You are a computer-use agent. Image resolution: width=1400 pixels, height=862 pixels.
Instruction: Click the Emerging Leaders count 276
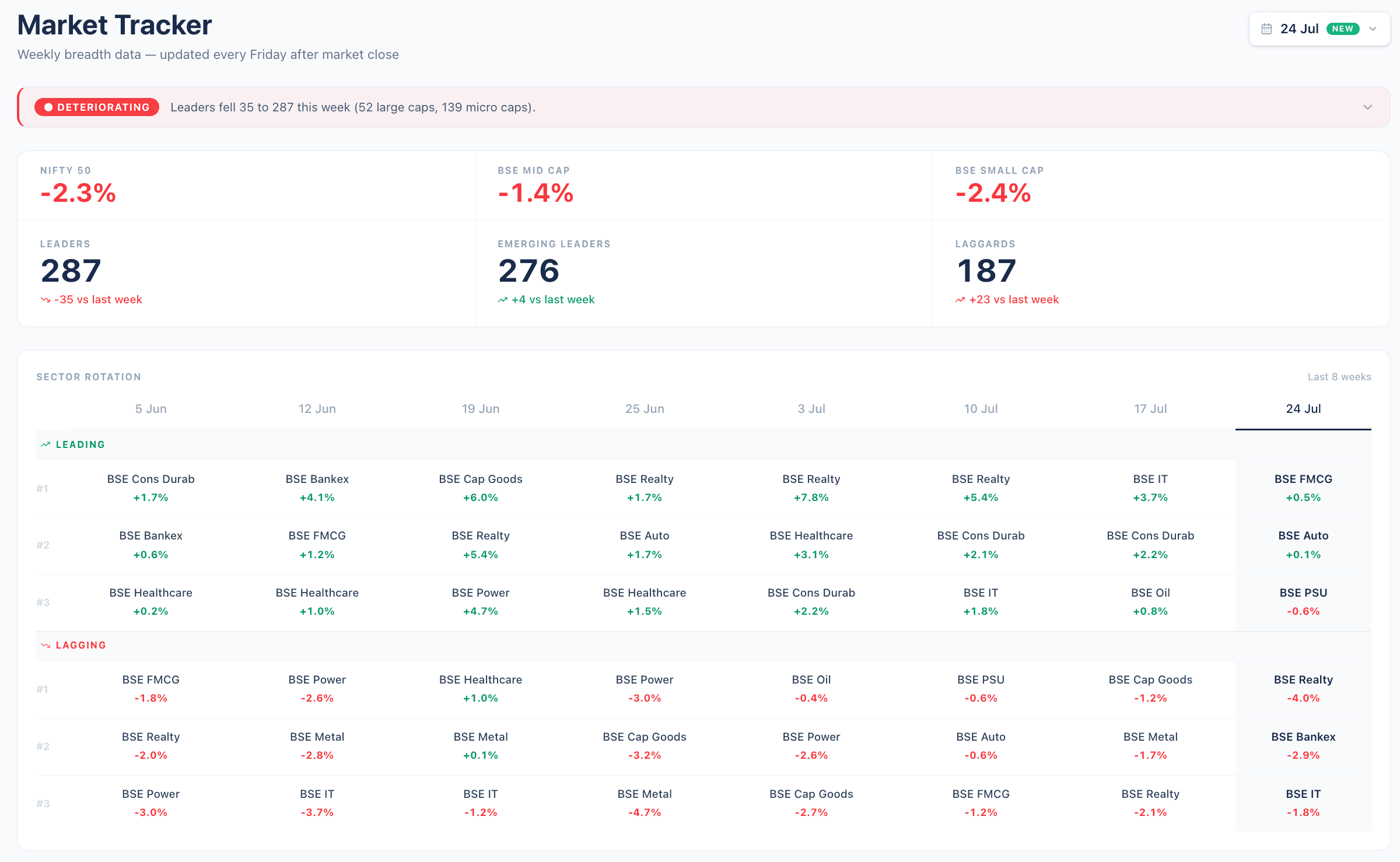528,271
